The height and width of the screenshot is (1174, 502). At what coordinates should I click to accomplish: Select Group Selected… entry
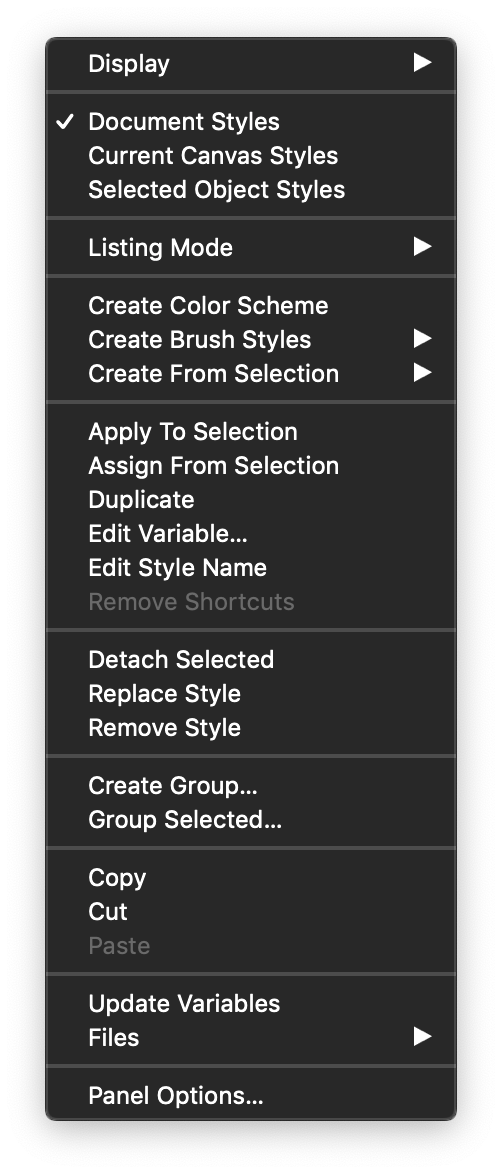pos(251,820)
